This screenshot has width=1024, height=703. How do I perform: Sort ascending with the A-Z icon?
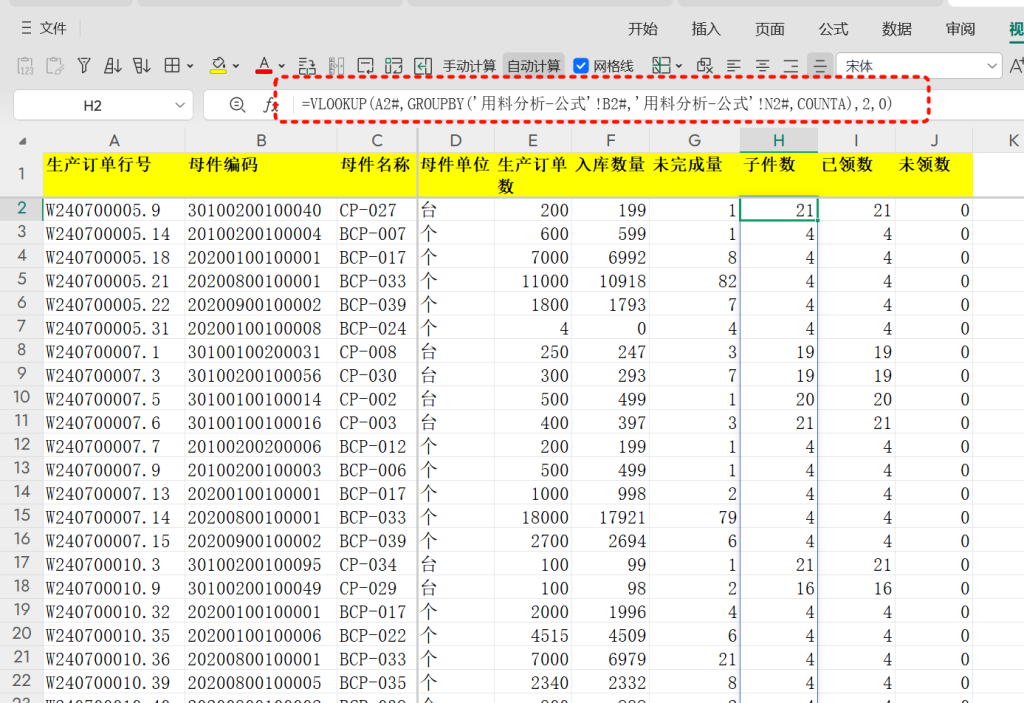click(x=112, y=66)
